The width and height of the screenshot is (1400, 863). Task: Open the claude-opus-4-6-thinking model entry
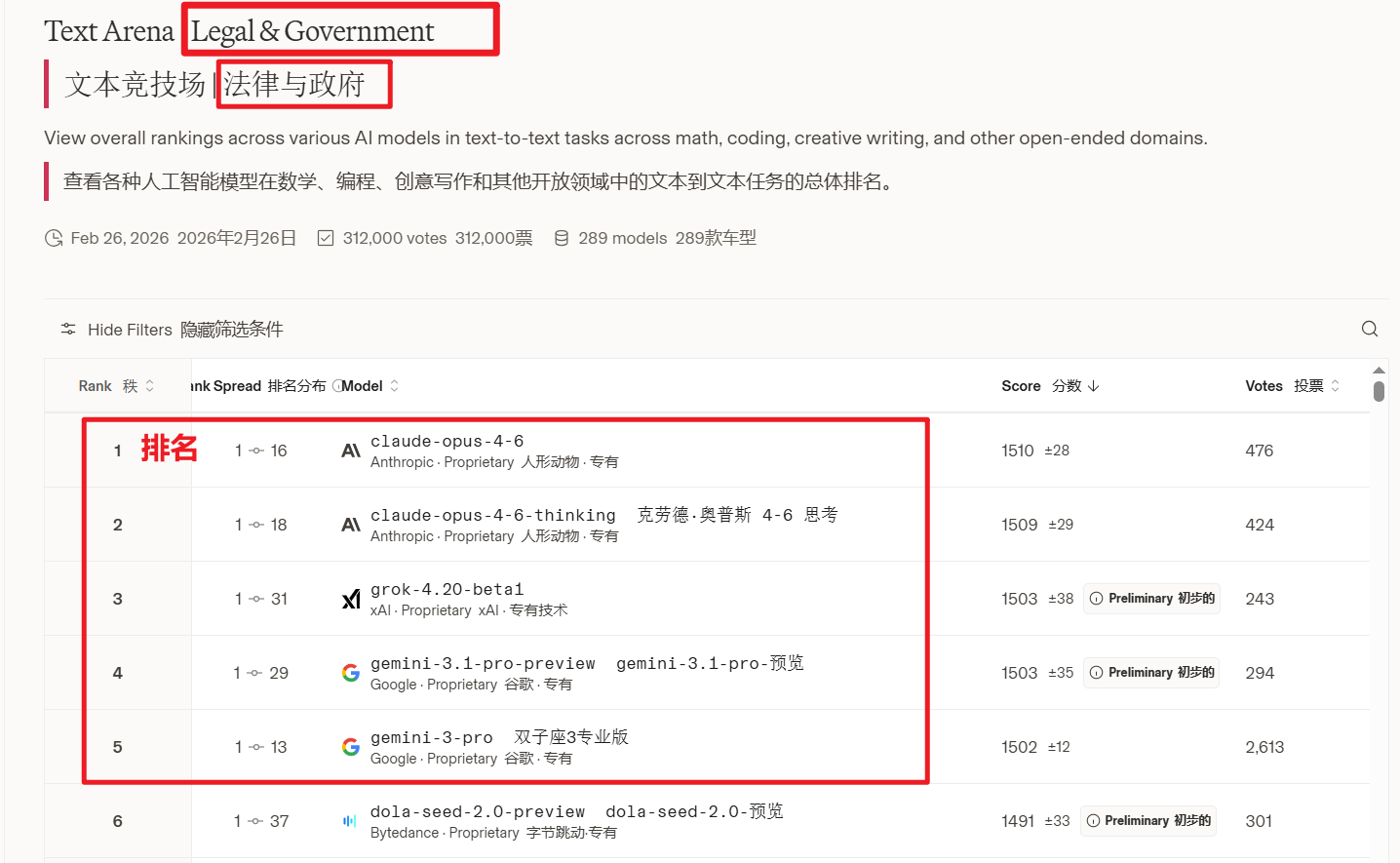(492, 516)
